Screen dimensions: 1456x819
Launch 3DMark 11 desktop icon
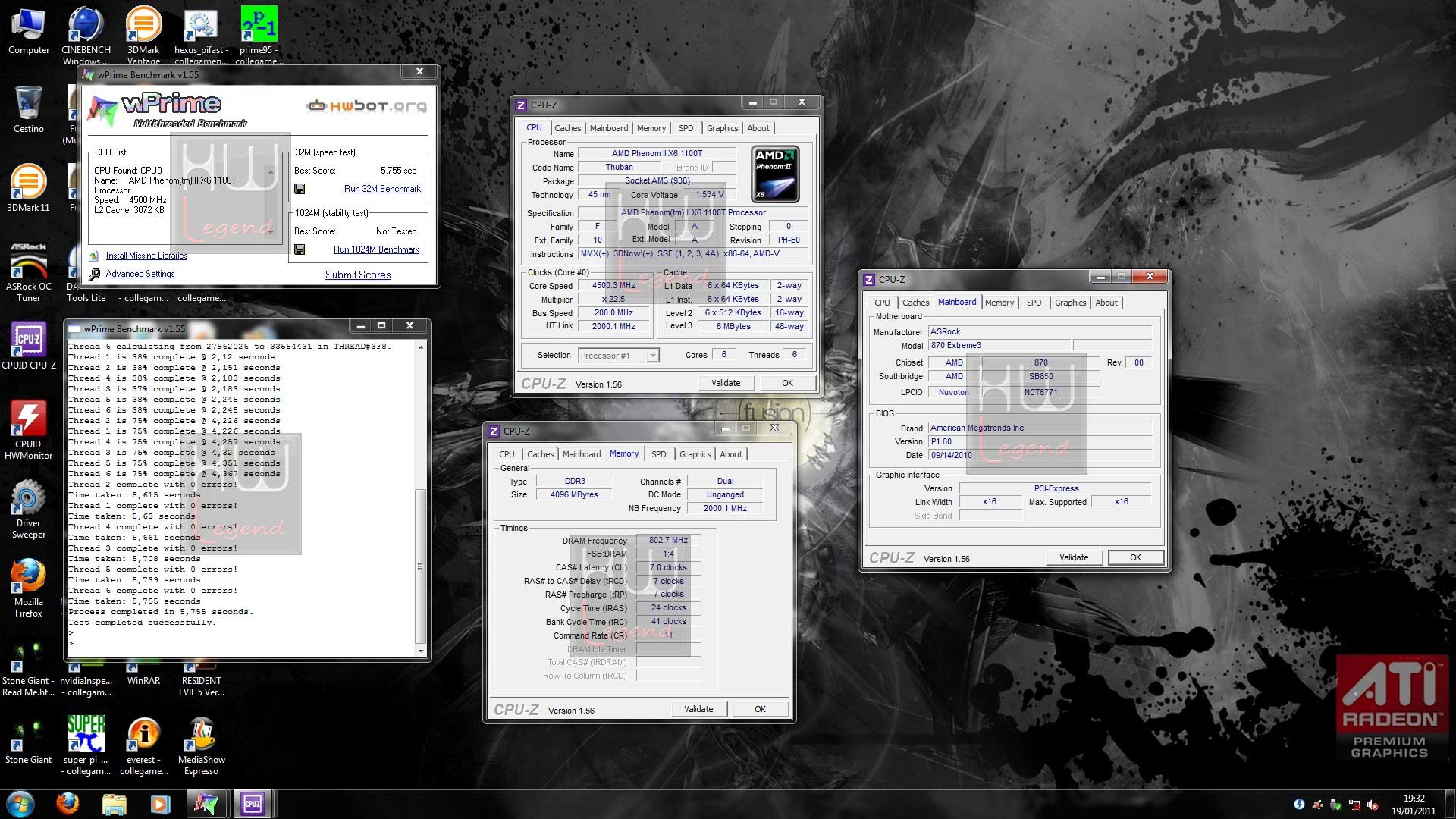[28, 188]
